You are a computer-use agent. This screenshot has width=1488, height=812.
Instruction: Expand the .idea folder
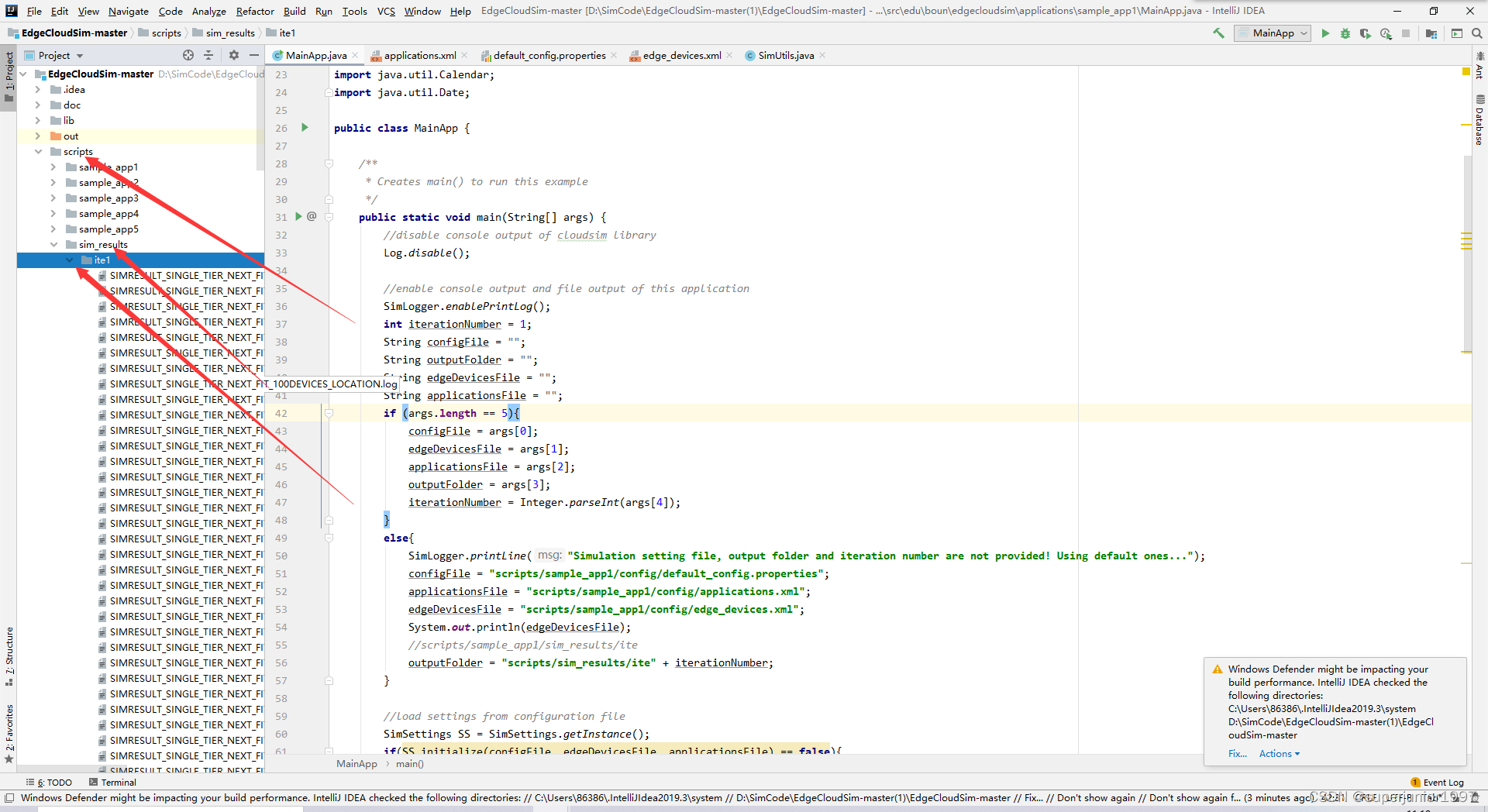click(37, 90)
